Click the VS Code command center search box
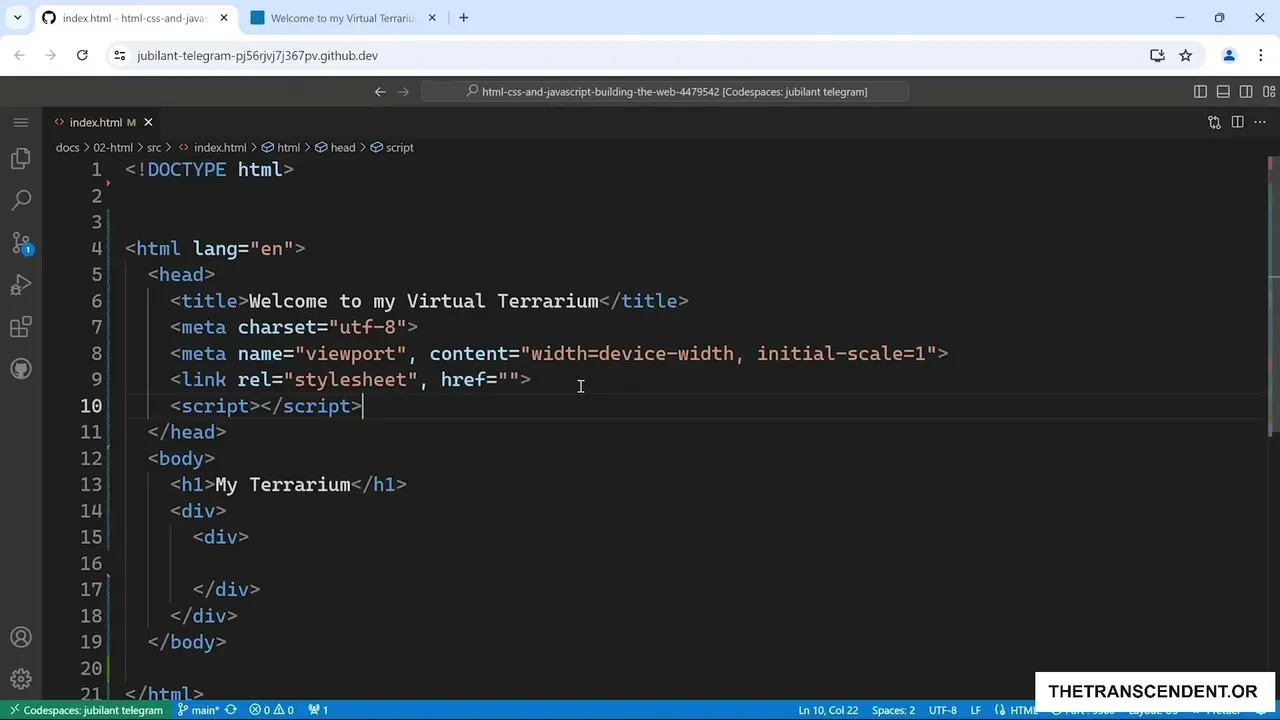 point(665,91)
